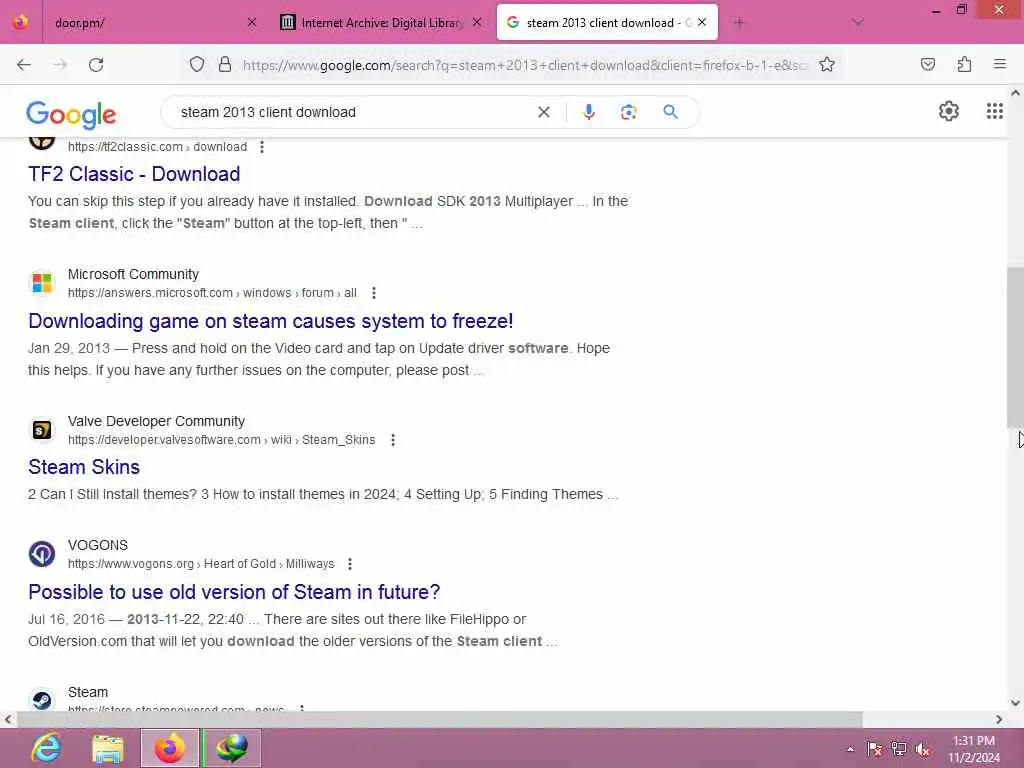The width and height of the screenshot is (1024, 768).
Task: Click the Firefox address bar URL
Action: [525, 65]
